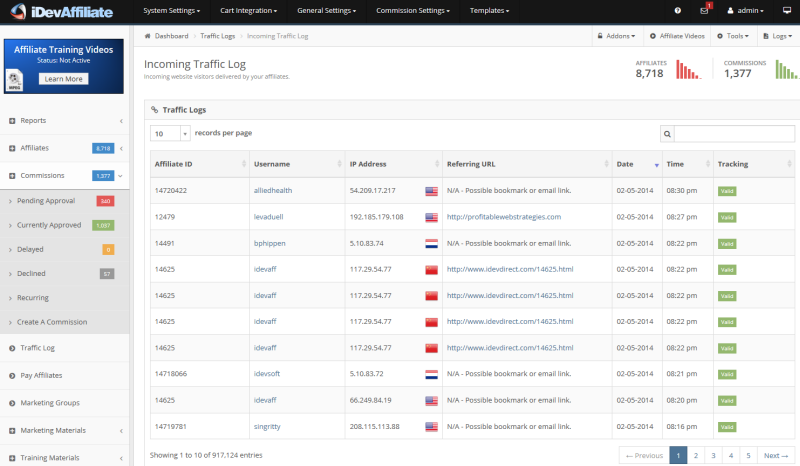Click the commissions green bar chart
Image resolution: width=800 pixels, height=466 pixels.
coord(787,69)
